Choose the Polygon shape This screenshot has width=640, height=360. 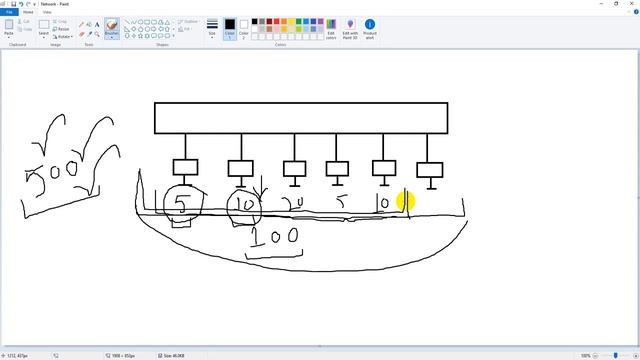coord(161,22)
